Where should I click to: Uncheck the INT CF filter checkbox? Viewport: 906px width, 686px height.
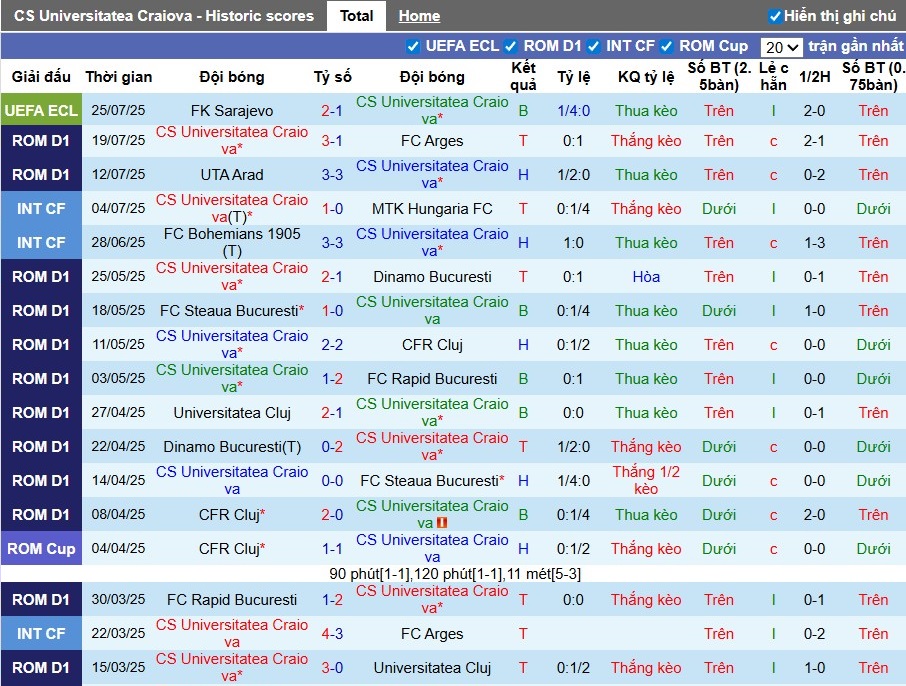594,46
